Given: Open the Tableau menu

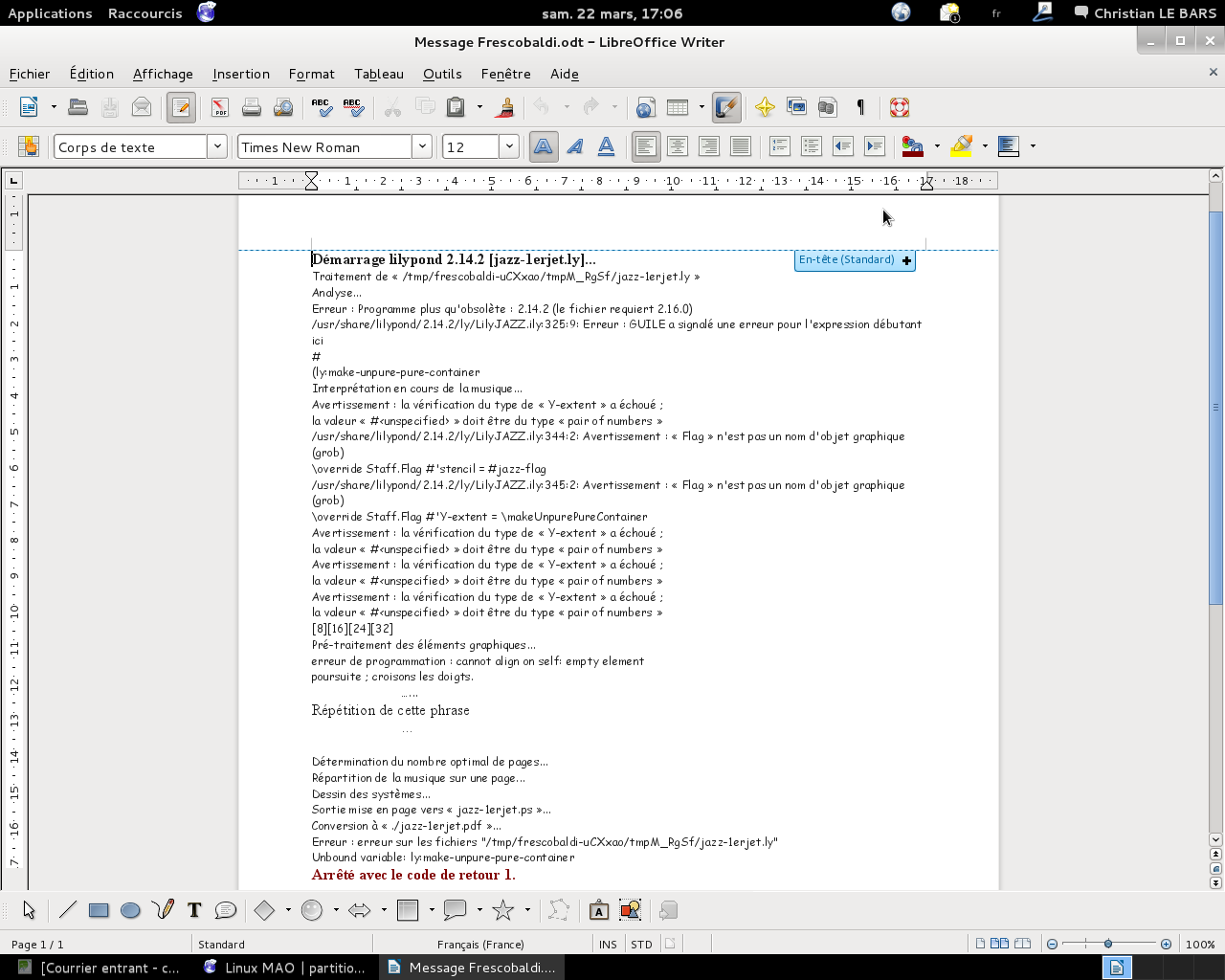Looking at the screenshot, I should (379, 74).
